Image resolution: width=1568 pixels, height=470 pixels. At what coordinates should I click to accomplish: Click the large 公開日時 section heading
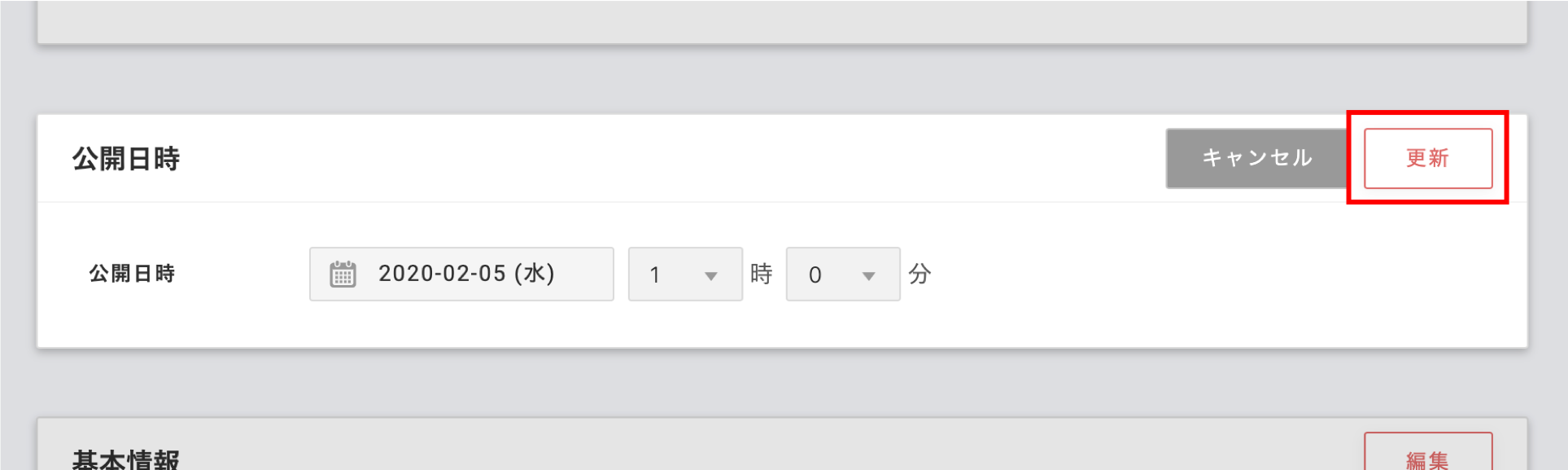coord(126,159)
